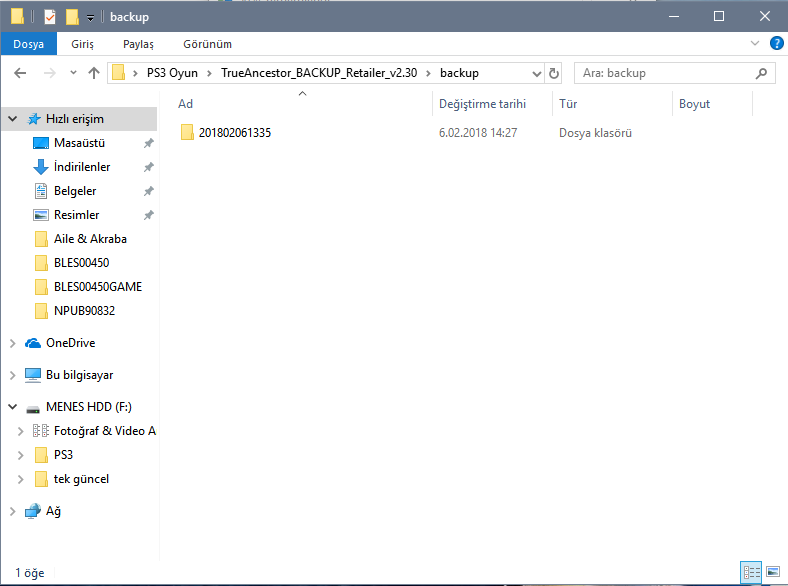Viewport: 788px width, 586px height.
Task: Click the pin icon next to Resimler
Action: 148,215
